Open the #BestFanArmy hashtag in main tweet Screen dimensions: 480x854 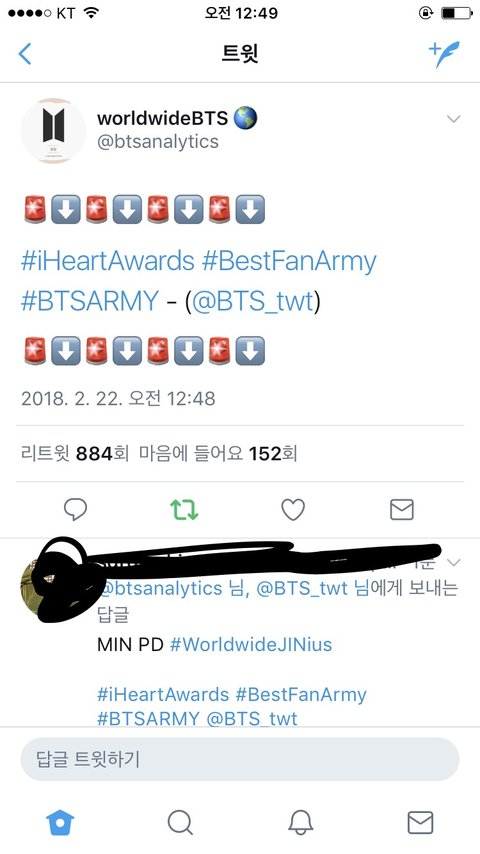(289, 261)
